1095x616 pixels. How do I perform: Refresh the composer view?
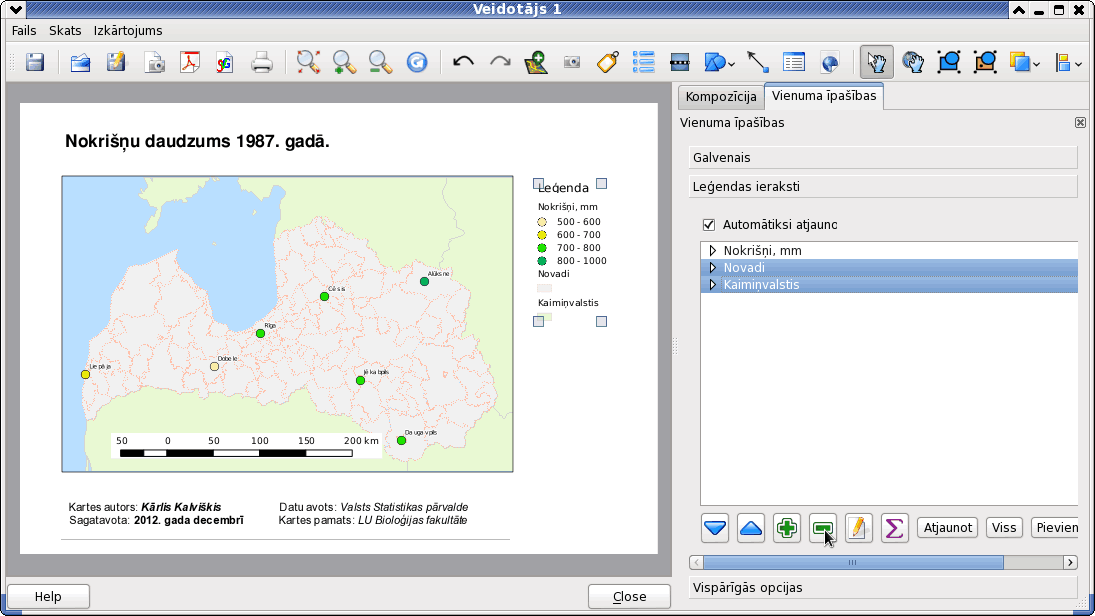point(417,63)
